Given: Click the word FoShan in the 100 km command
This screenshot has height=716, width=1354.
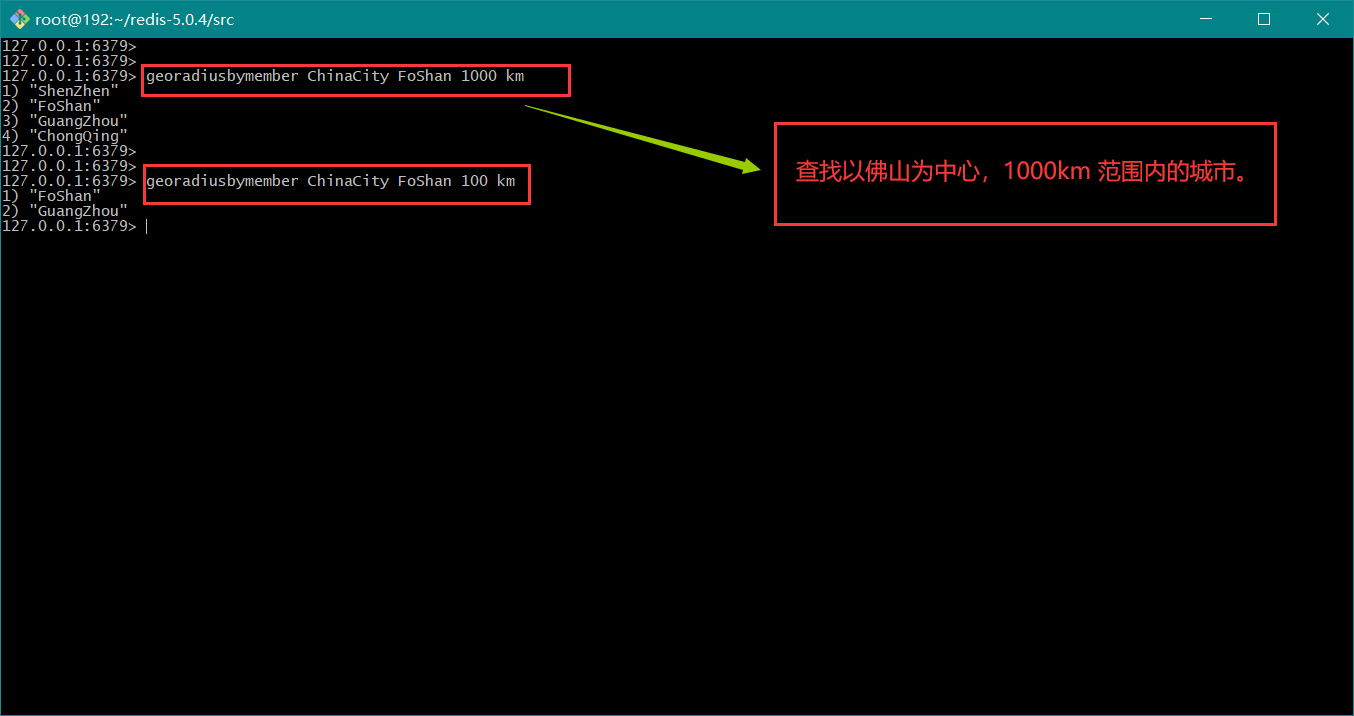Looking at the screenshot, I should pyautogui.click(x=424, y=181).
